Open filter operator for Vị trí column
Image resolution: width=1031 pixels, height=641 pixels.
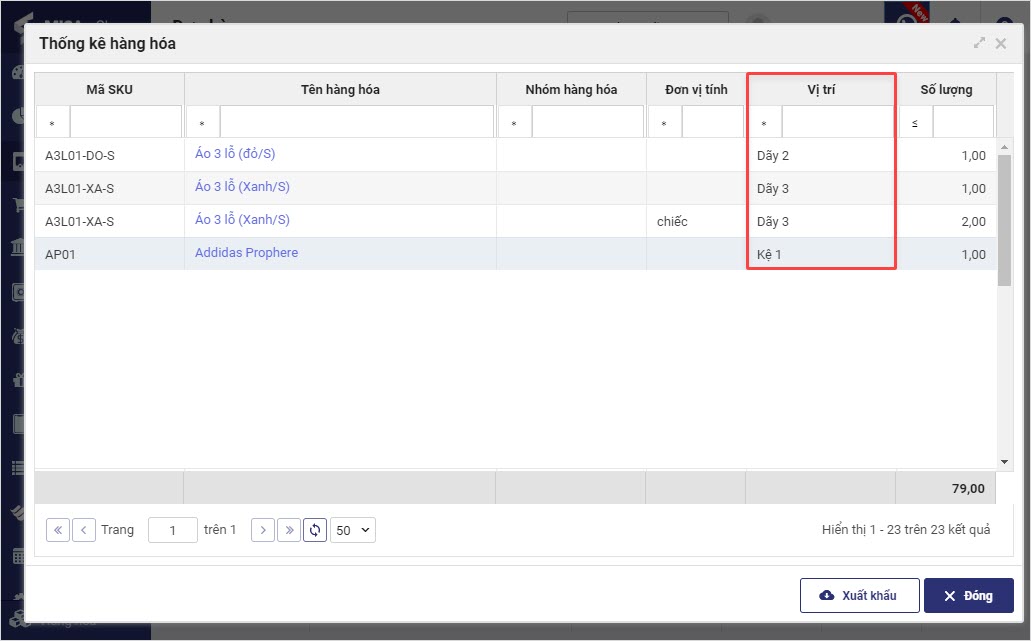click(x=765, y=122)
